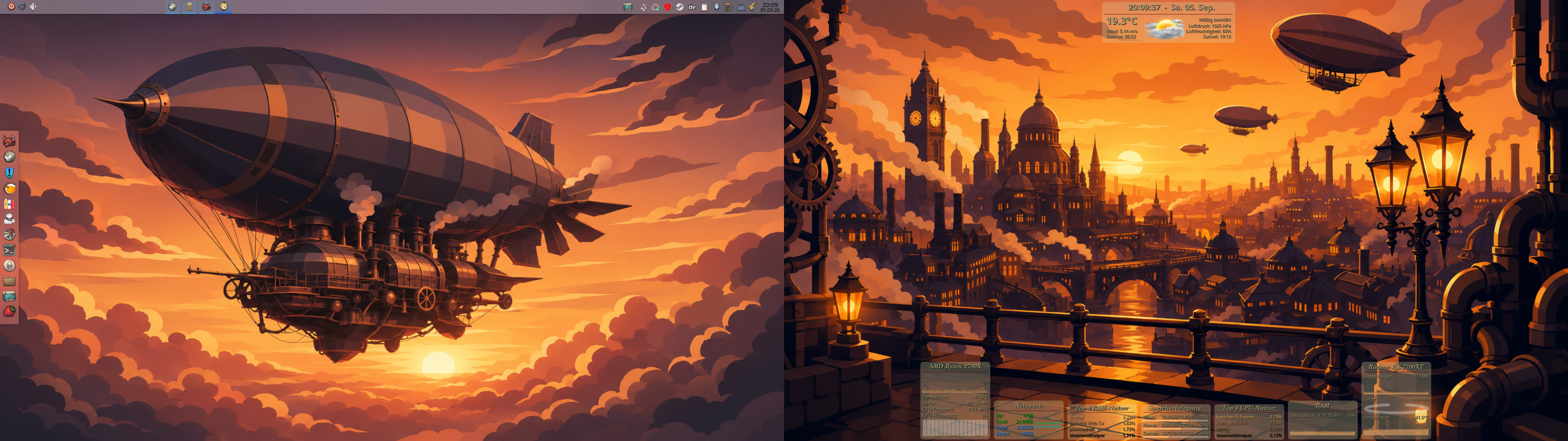This screenshot has width=1568, height=441.
Task: Click the disk drive tray icon
Action: 742,8
